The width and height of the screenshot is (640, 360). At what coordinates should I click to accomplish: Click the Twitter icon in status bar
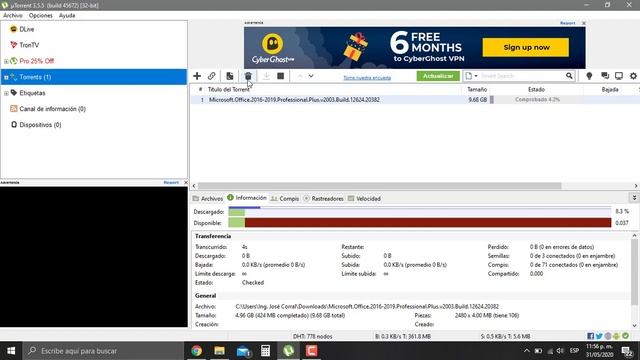click(599, 336)
